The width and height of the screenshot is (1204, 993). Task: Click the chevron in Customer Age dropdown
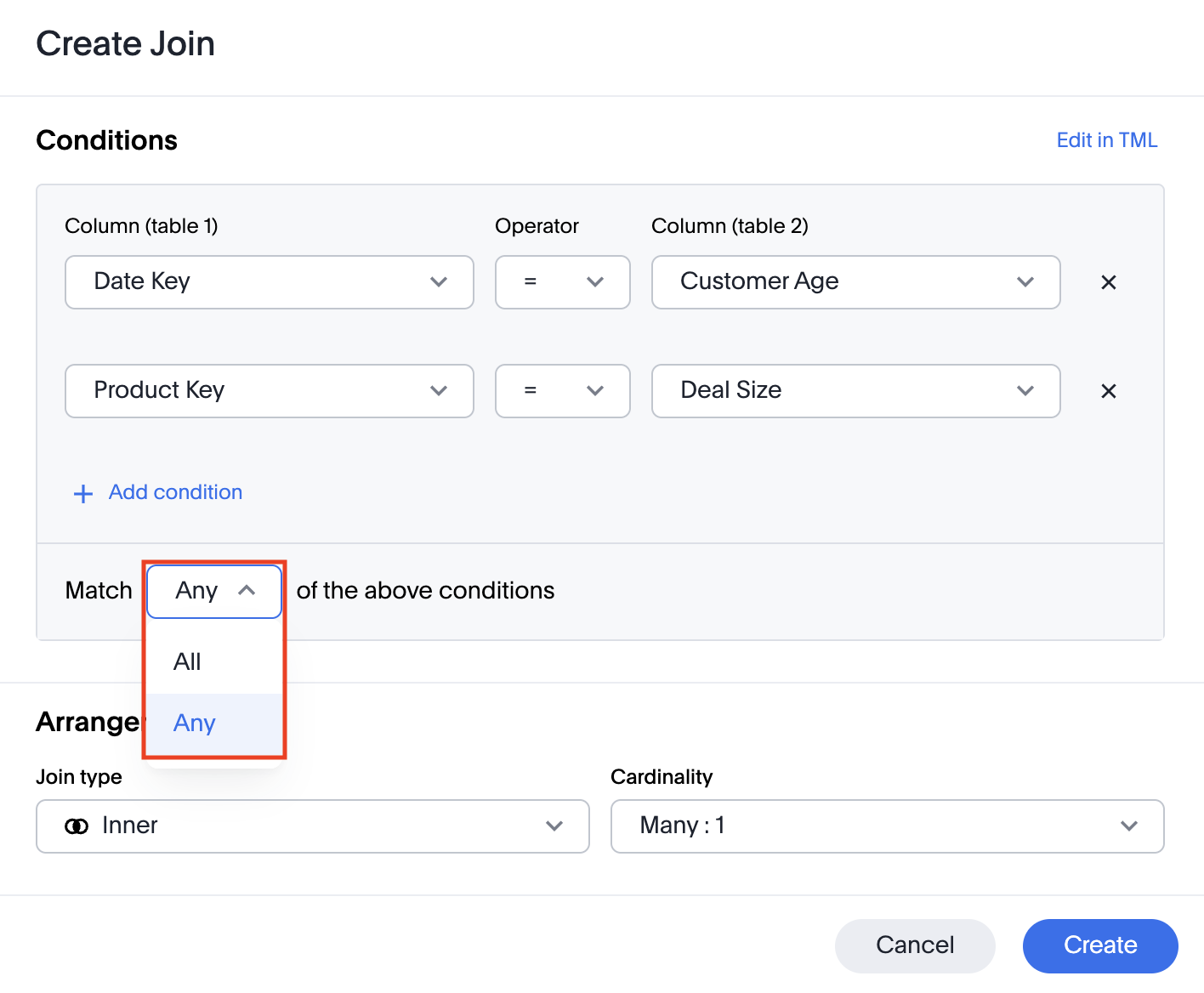[x=1025, y=282]
